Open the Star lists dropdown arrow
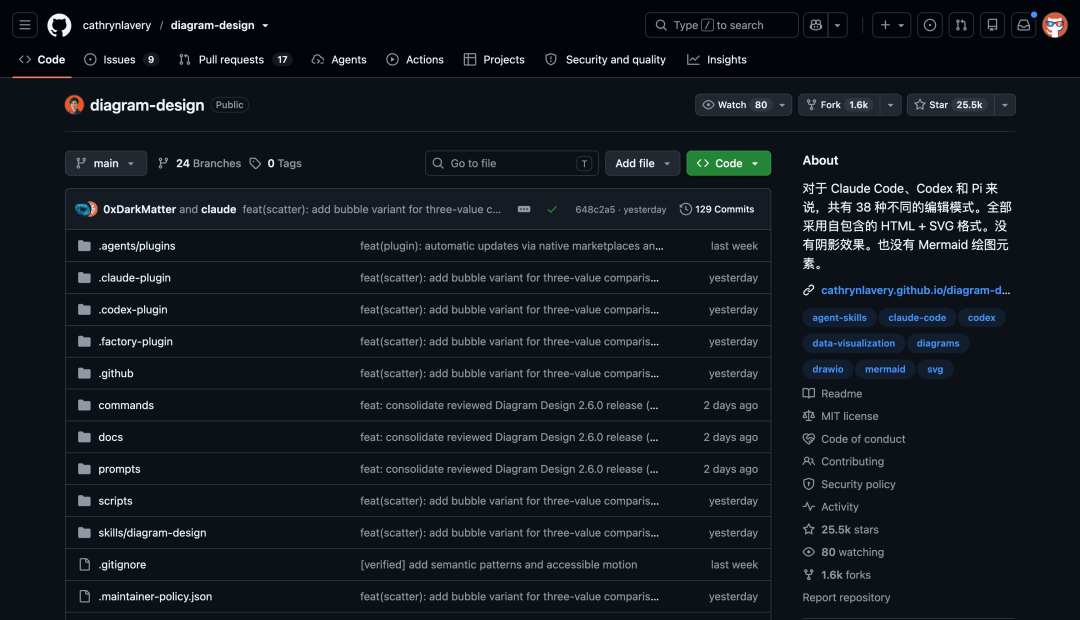The height and width of the screenshot is (620, 1080). [x=1005, y=105]
